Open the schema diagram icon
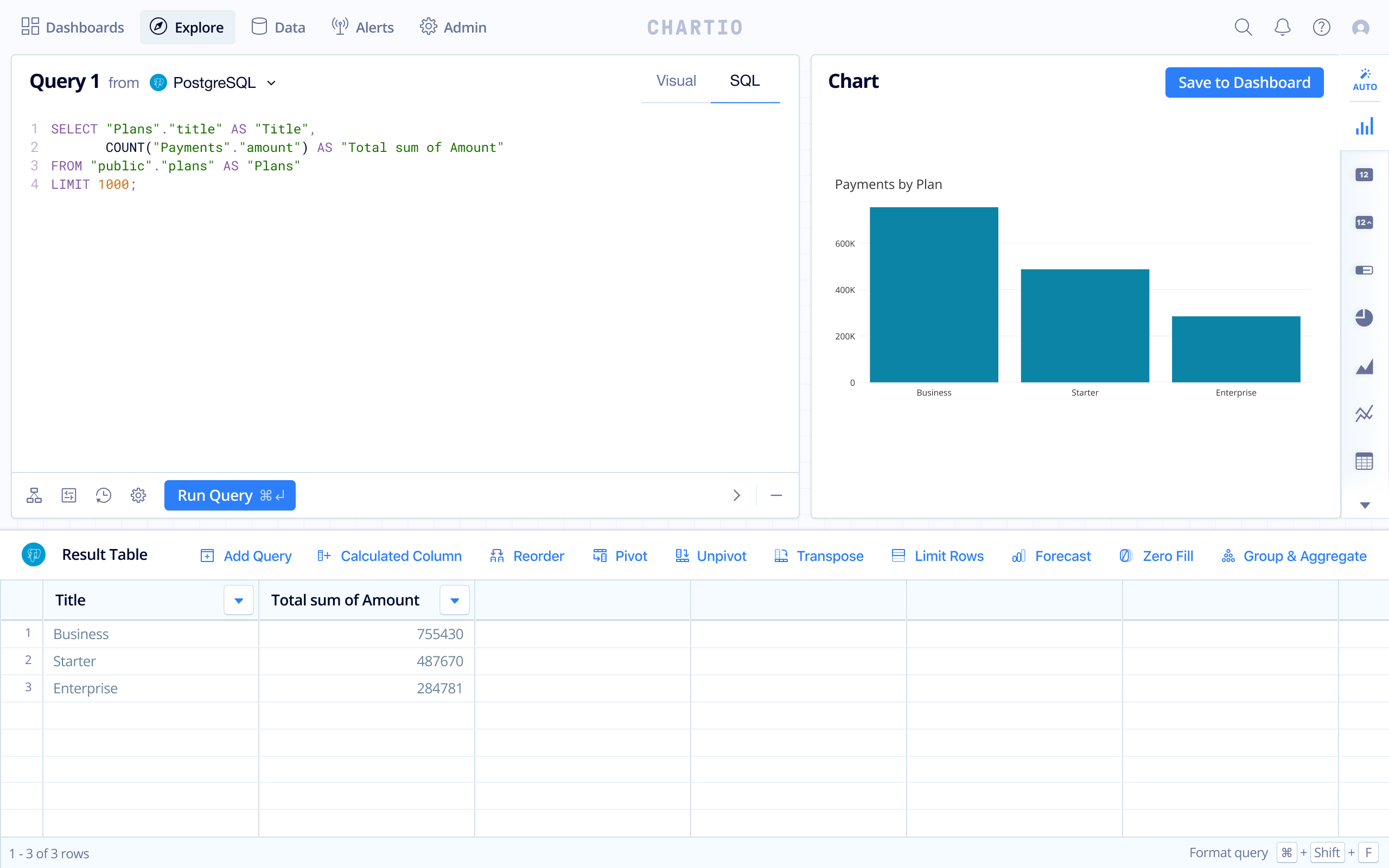Screen dimensions: 1389x868 click(34, 495)
